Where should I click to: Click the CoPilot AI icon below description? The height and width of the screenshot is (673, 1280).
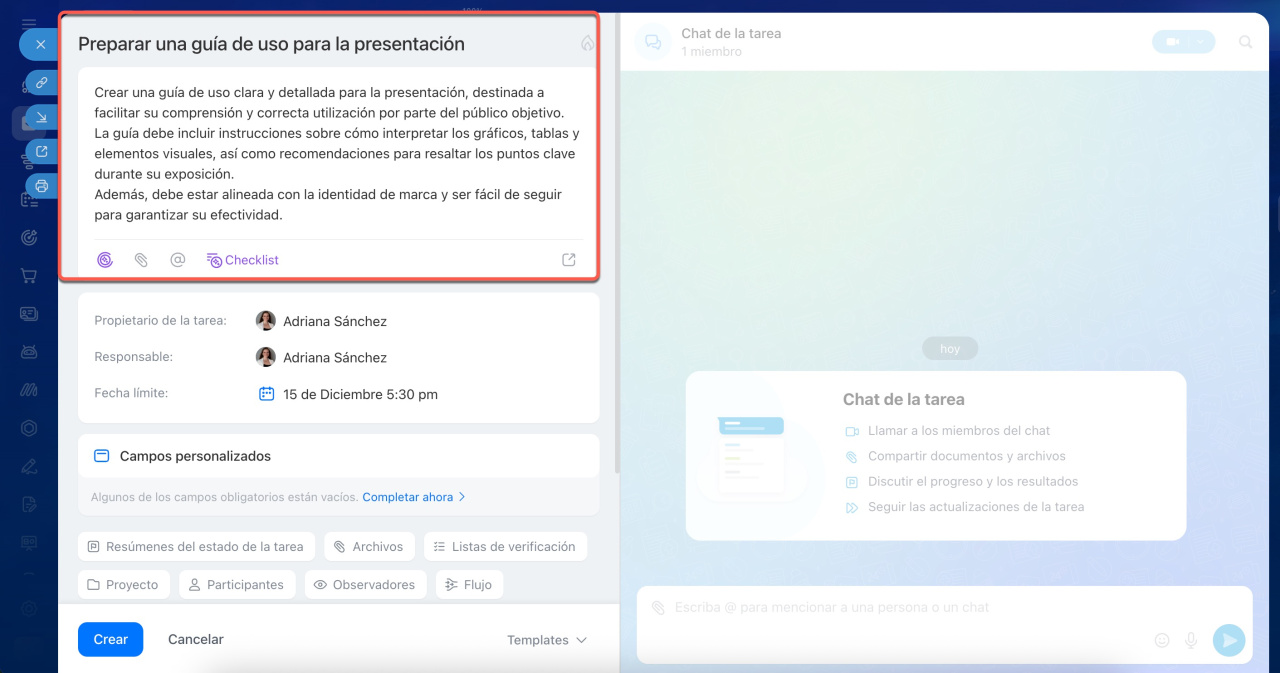click(x=105, y=260)
